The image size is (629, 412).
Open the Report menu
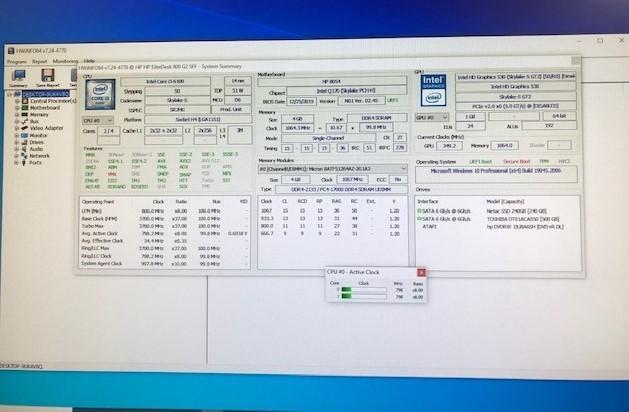click(40, 62)
